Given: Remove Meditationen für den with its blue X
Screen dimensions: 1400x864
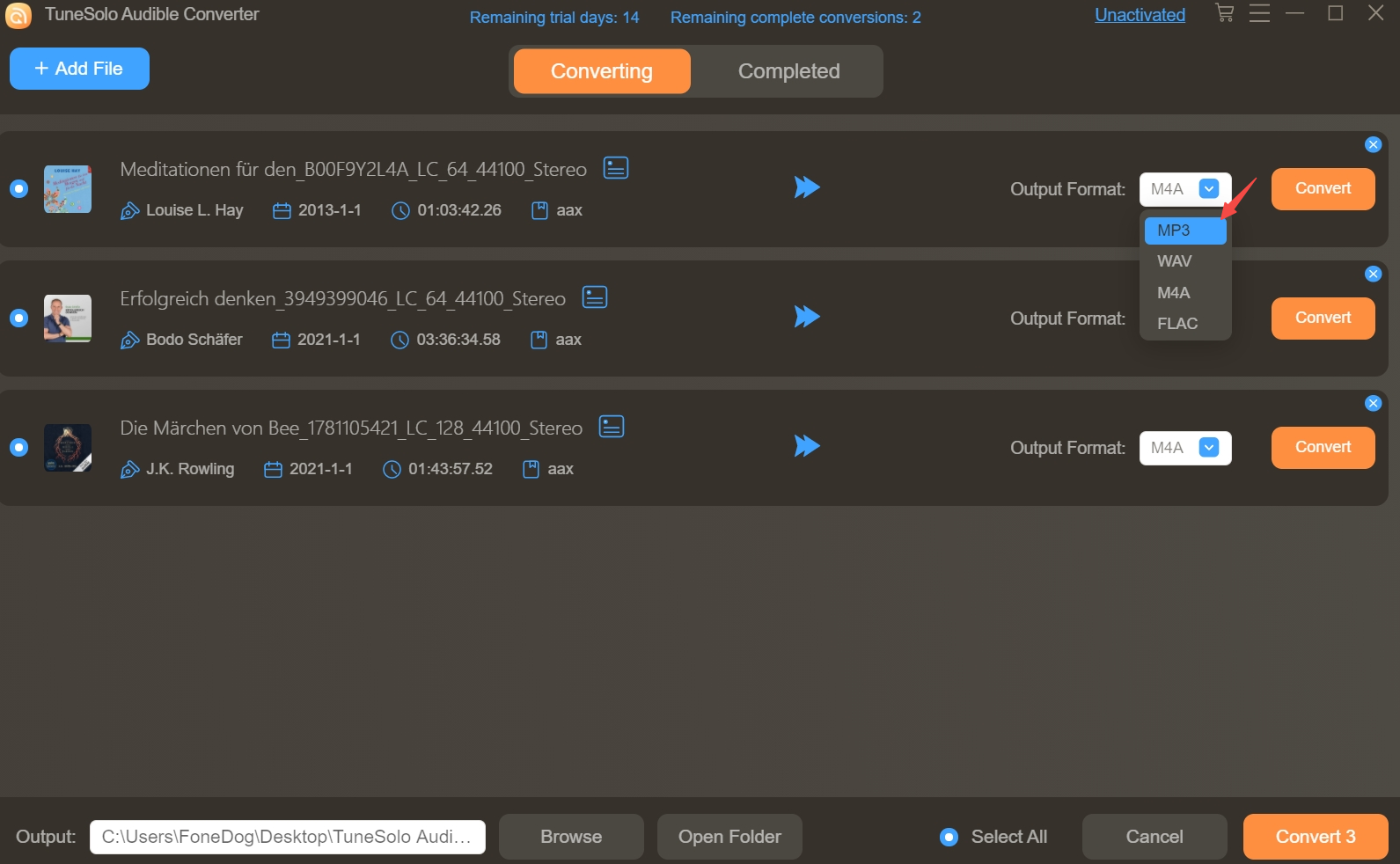Looking at the screenshot, I should point(1373,144).
